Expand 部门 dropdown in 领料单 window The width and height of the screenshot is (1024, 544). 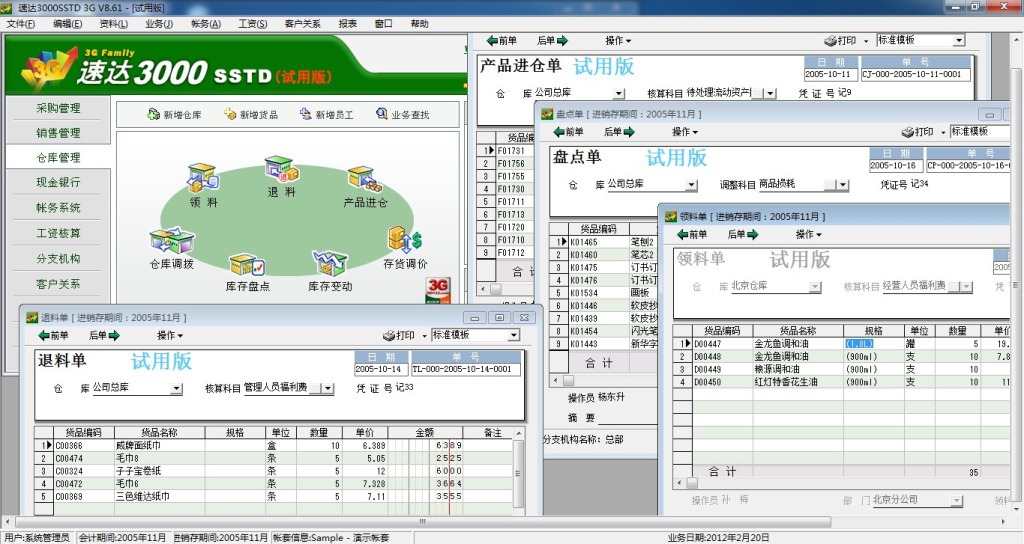957,501
